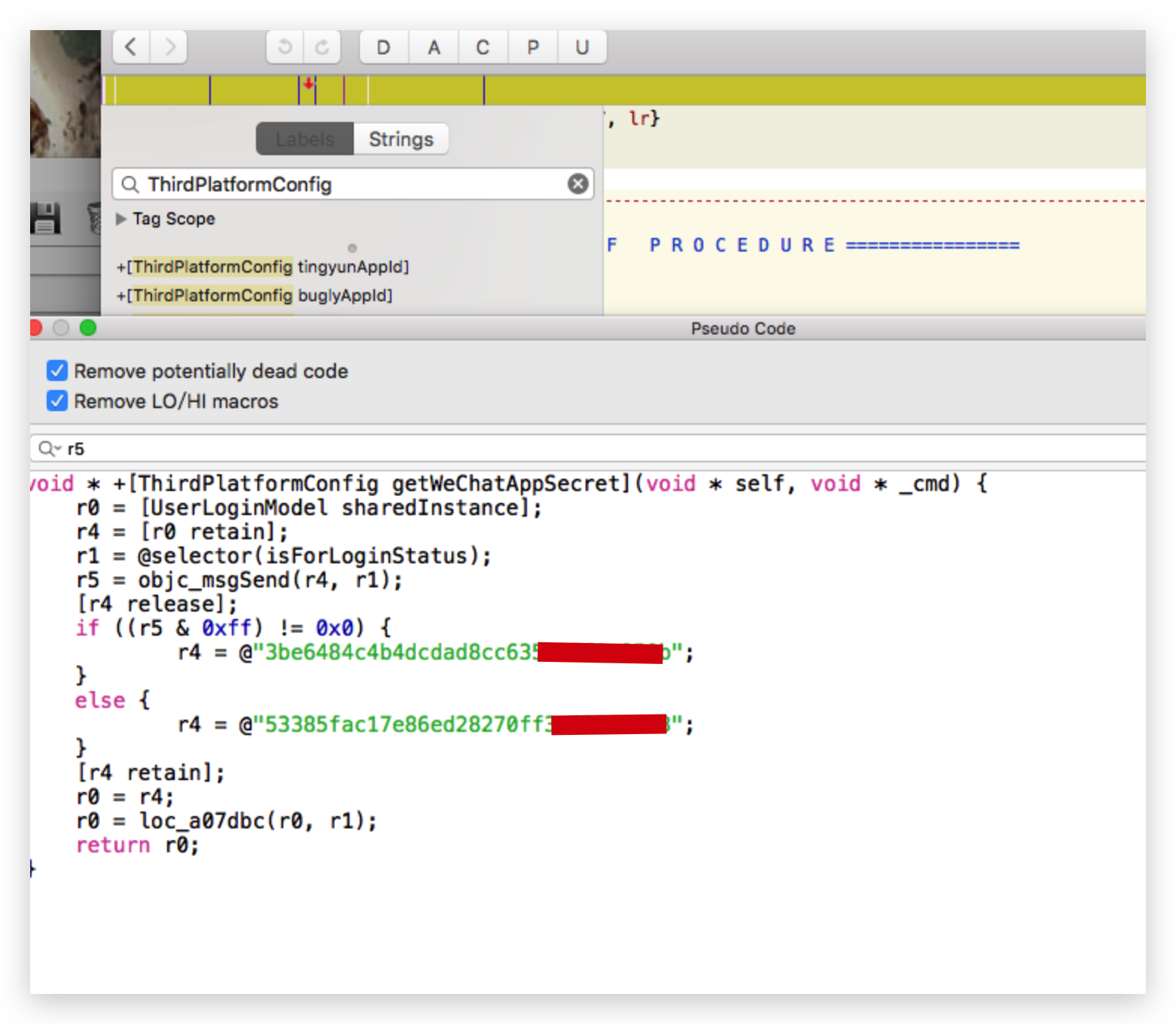
Task: Click the floppy disk save icon
Action: click(x=45, y=218)
